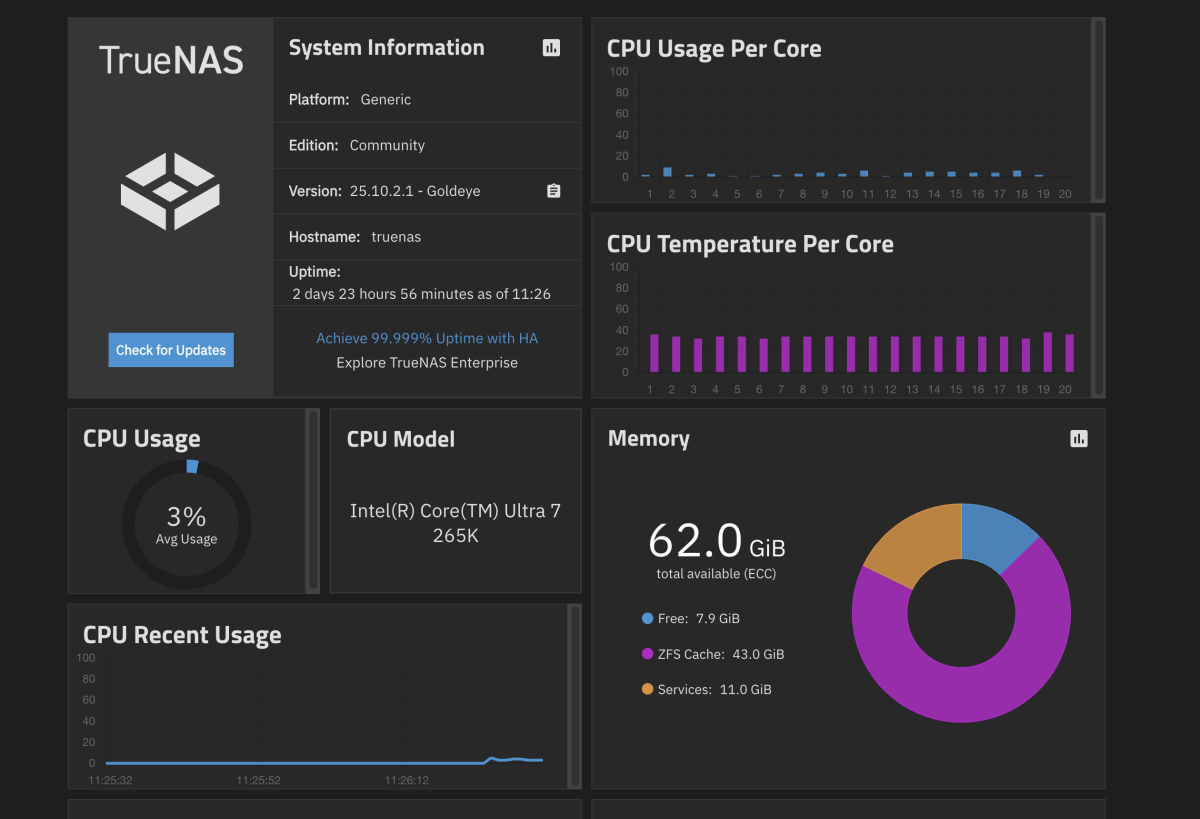Click the CPU Usage Per Core scrollbar
Viewport: 1200px width, 819px height.
click(x=1097, y=108)
